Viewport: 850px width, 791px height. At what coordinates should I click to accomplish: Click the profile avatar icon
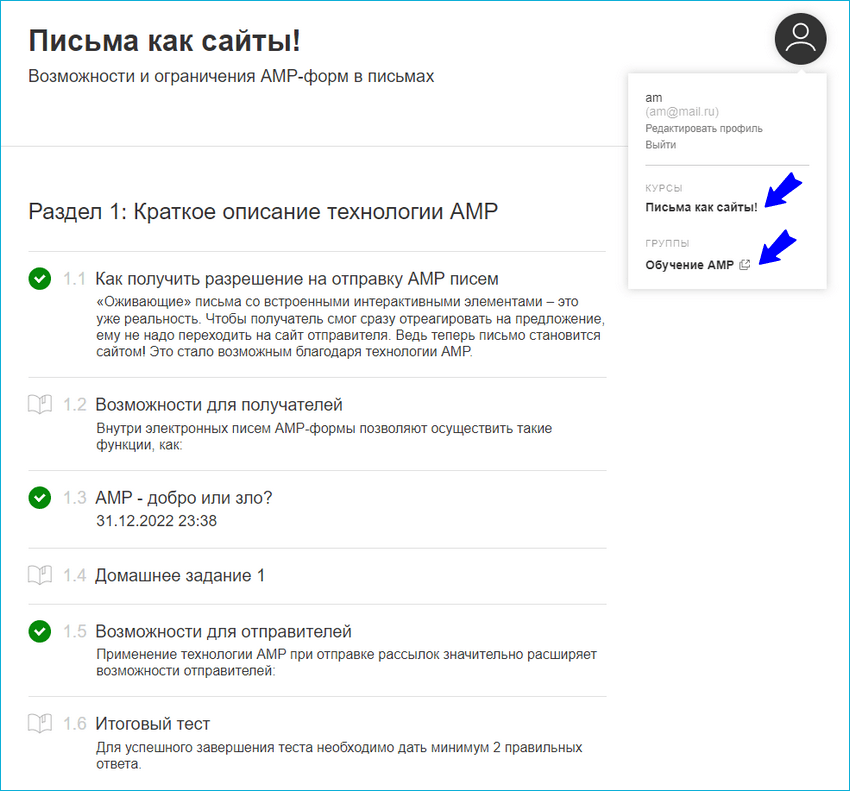point(799,39)
